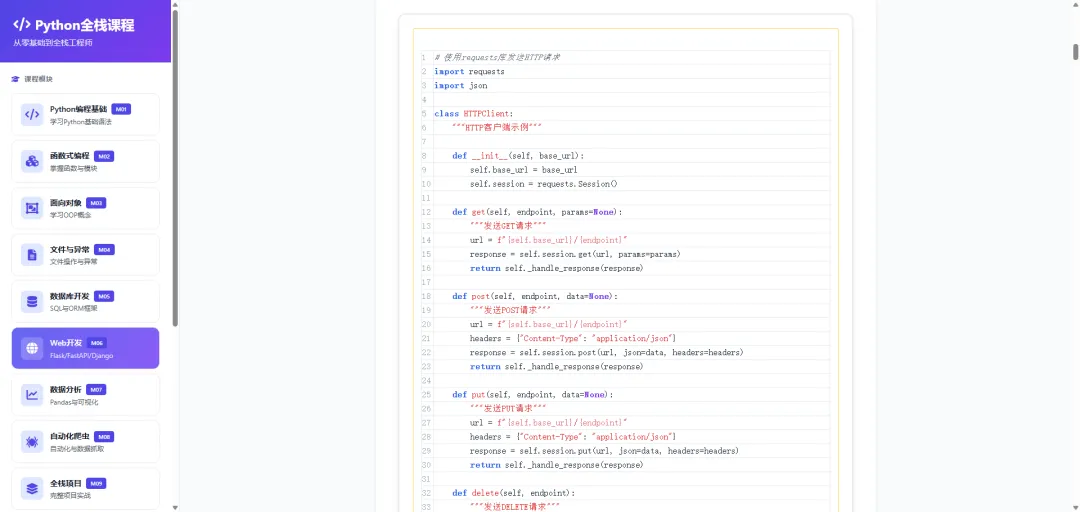Click the file icon on 文件与异常 card
1080x512 pixels.
point(32,255)
